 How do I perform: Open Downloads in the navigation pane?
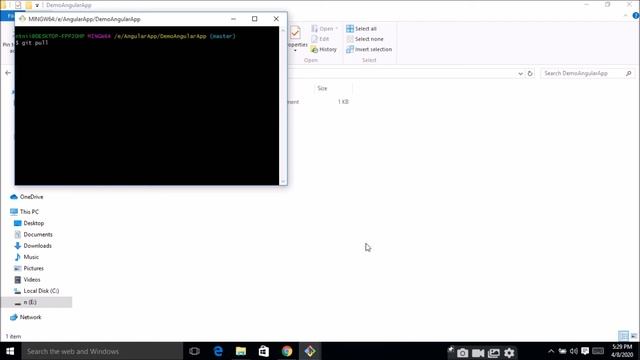coord(33,246)
